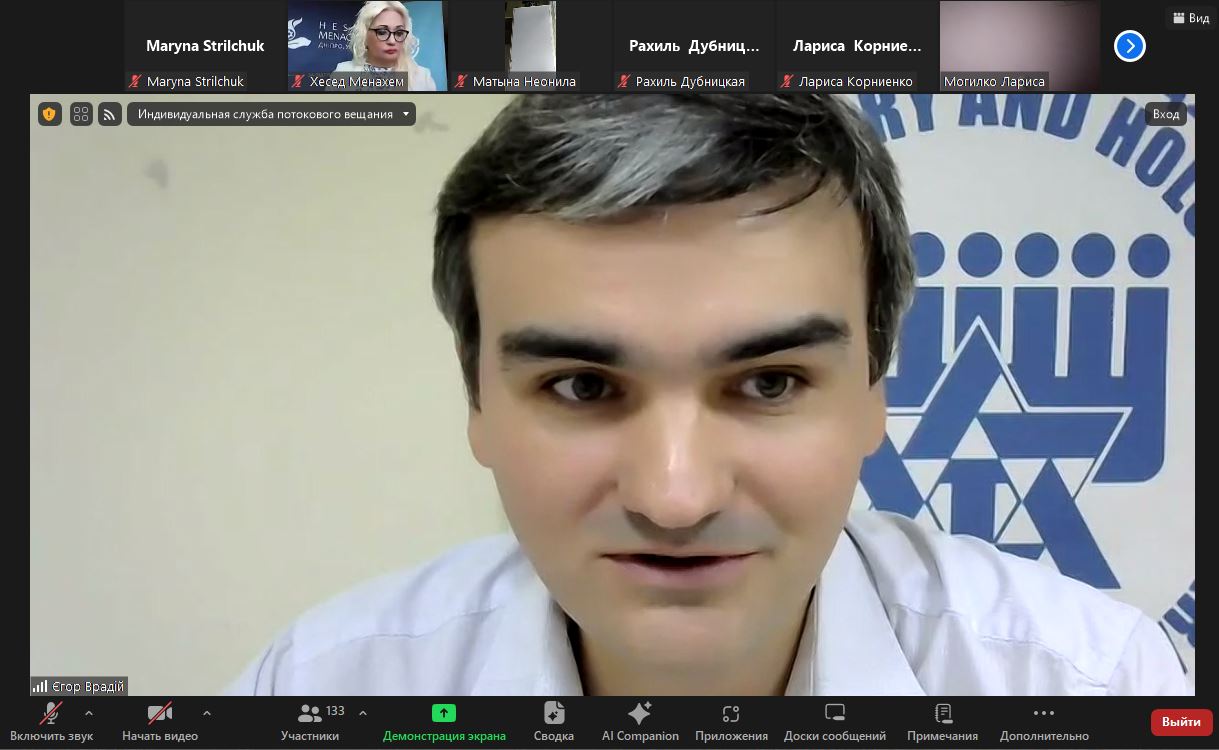Image resolution: width=1219 pixels, height=750 pixels.
Task: Select the Хесед Менахем video thumbnail
Action: click(x=367, y=46)
